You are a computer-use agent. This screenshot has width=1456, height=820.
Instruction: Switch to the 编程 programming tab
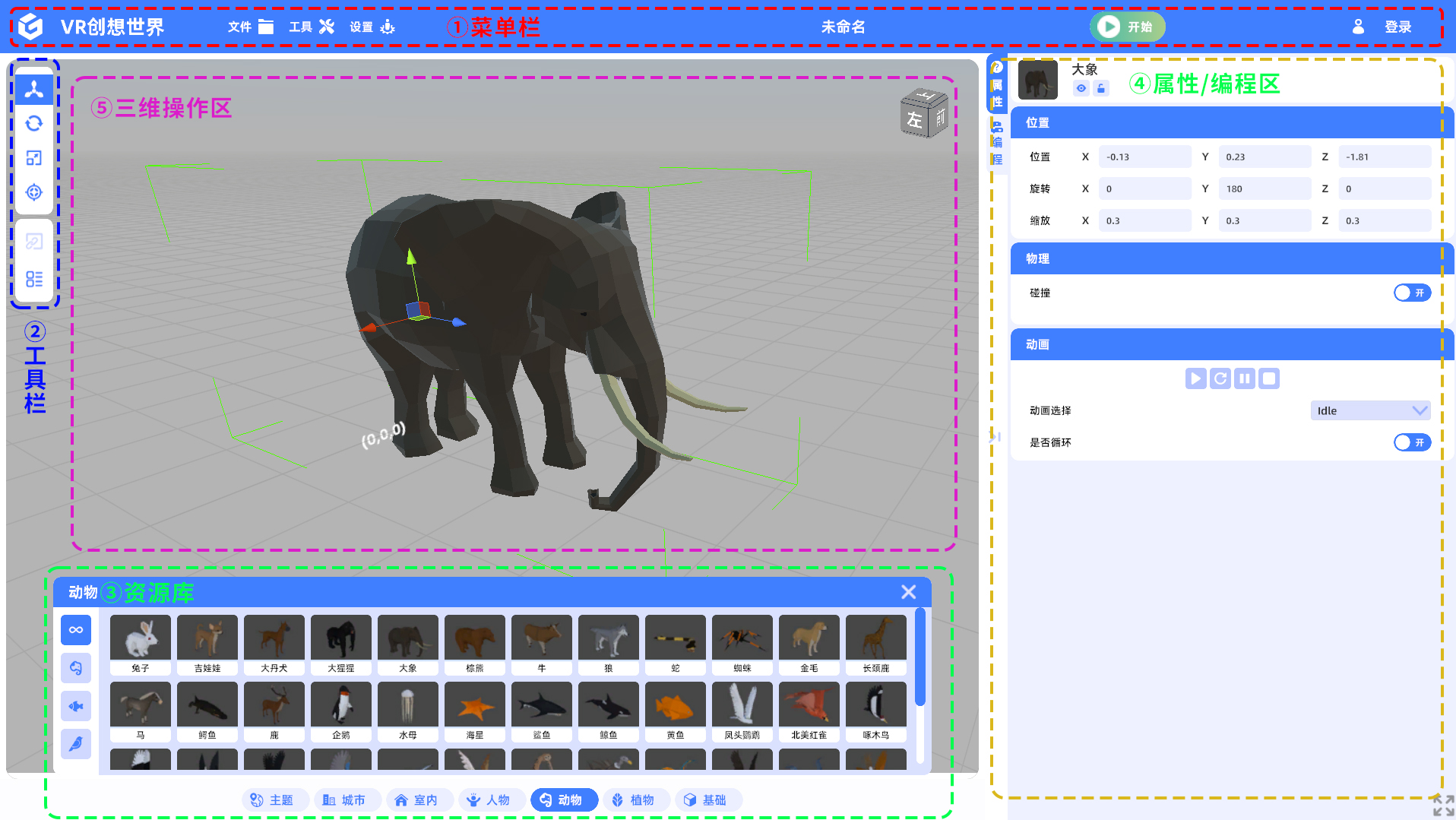click(x=997, y=144)
